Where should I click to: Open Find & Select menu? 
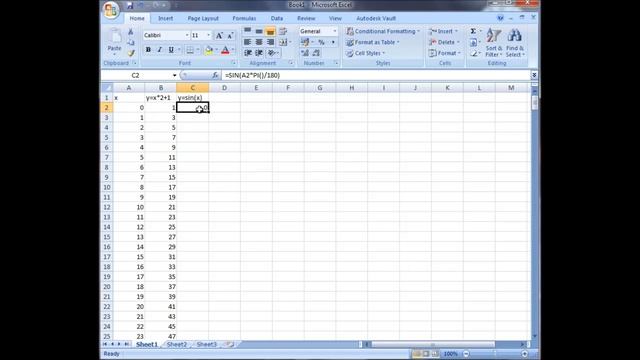click(515, 43)
